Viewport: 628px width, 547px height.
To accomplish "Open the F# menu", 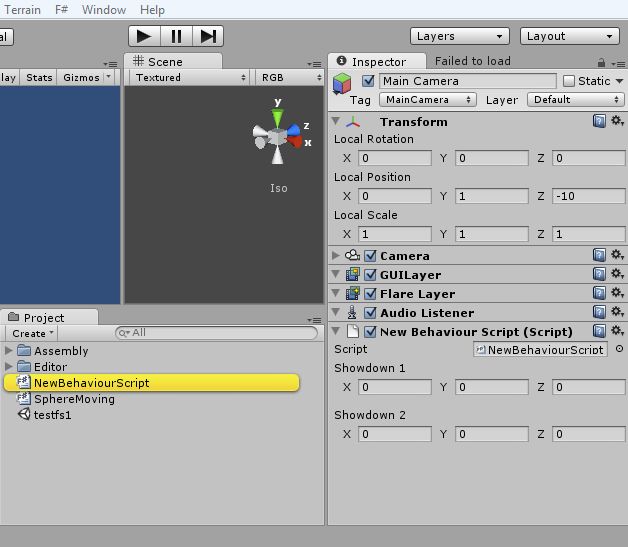I will (x=61, y=10).
